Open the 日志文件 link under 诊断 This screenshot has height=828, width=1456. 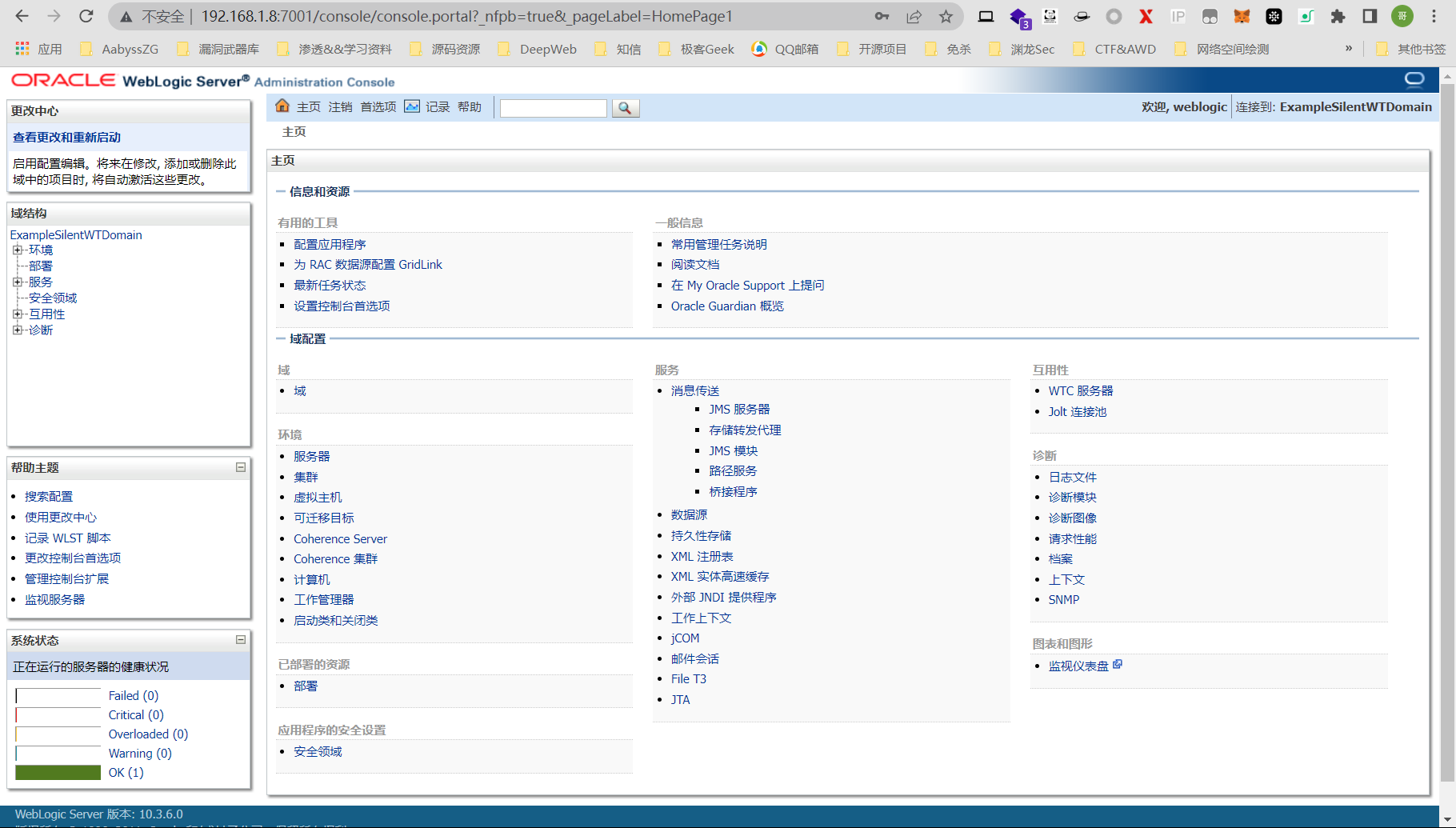1073,477
